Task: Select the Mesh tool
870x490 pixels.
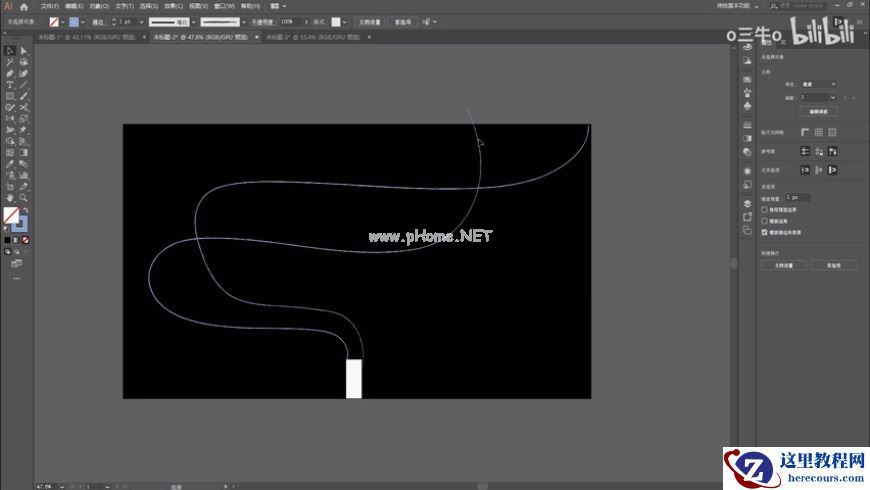Action: coord(10,153)
